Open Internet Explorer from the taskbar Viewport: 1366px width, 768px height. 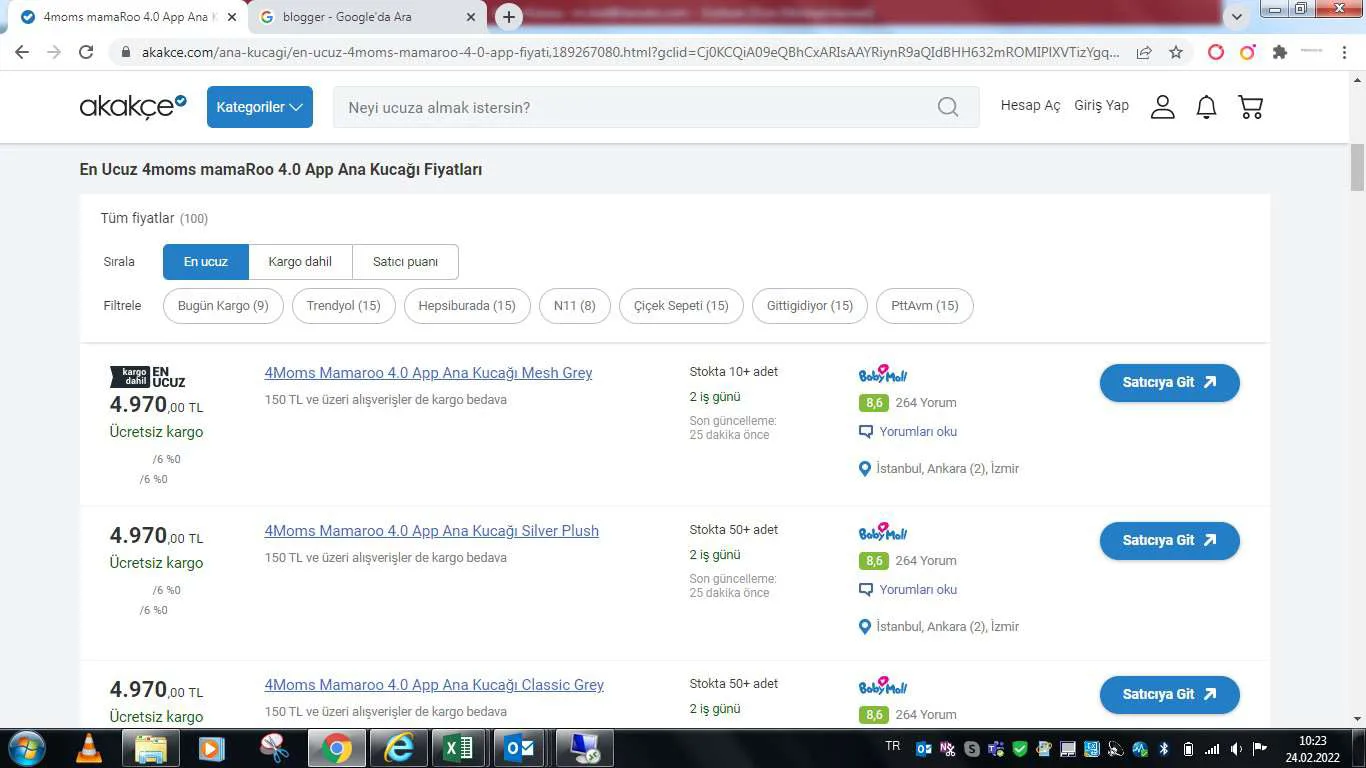[x=398, y=748]
